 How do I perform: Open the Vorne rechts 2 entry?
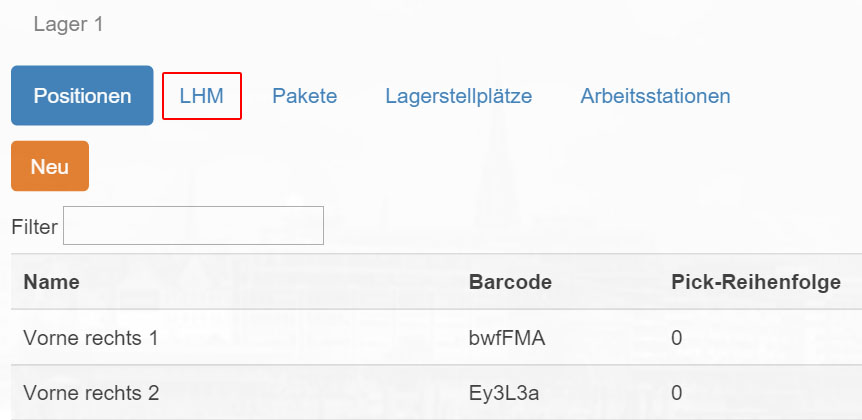91,393
